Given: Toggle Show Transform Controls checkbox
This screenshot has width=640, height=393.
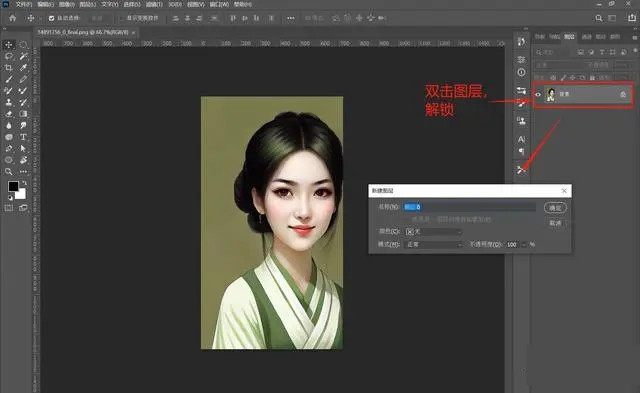Looking at the screenshot, I should [122, 18].
